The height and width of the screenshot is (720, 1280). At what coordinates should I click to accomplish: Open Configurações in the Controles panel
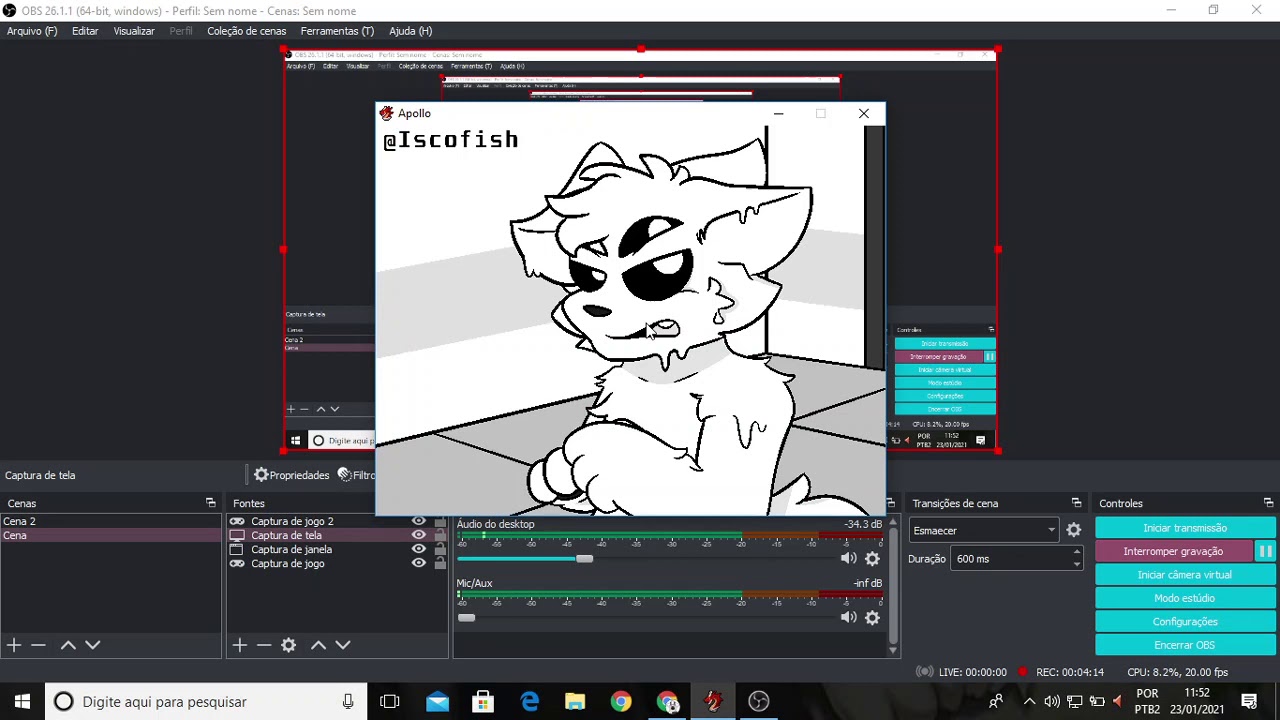[x=1185, y=622]
